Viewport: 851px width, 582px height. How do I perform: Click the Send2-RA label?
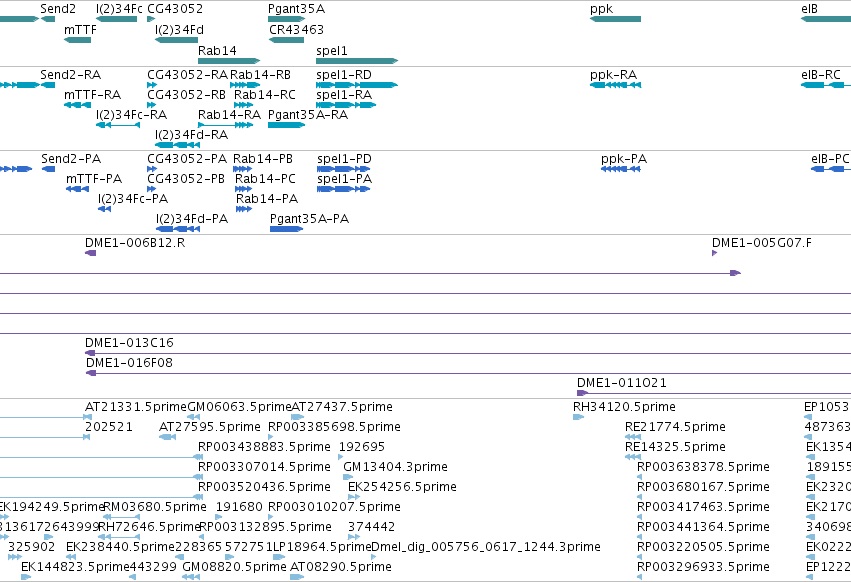(71, 74)
